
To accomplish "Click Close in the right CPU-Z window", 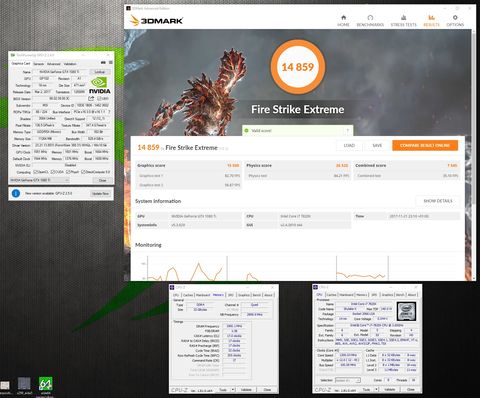I will pyautogui.click(x=410, y=389).
